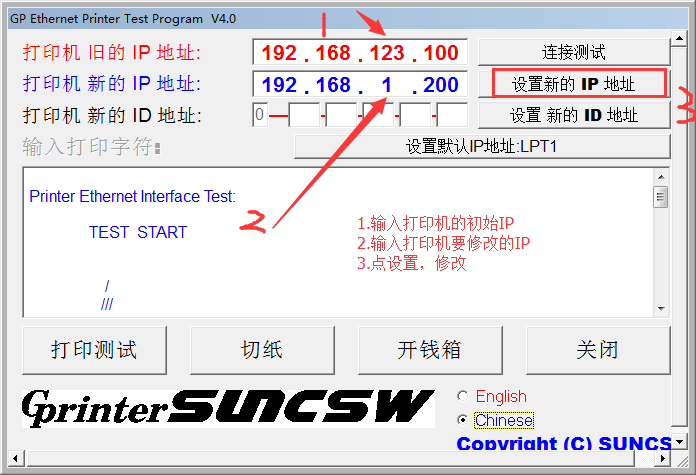Select the English language radio button
The width and height of the screenshot is (696, 475).
click(463, 396)
